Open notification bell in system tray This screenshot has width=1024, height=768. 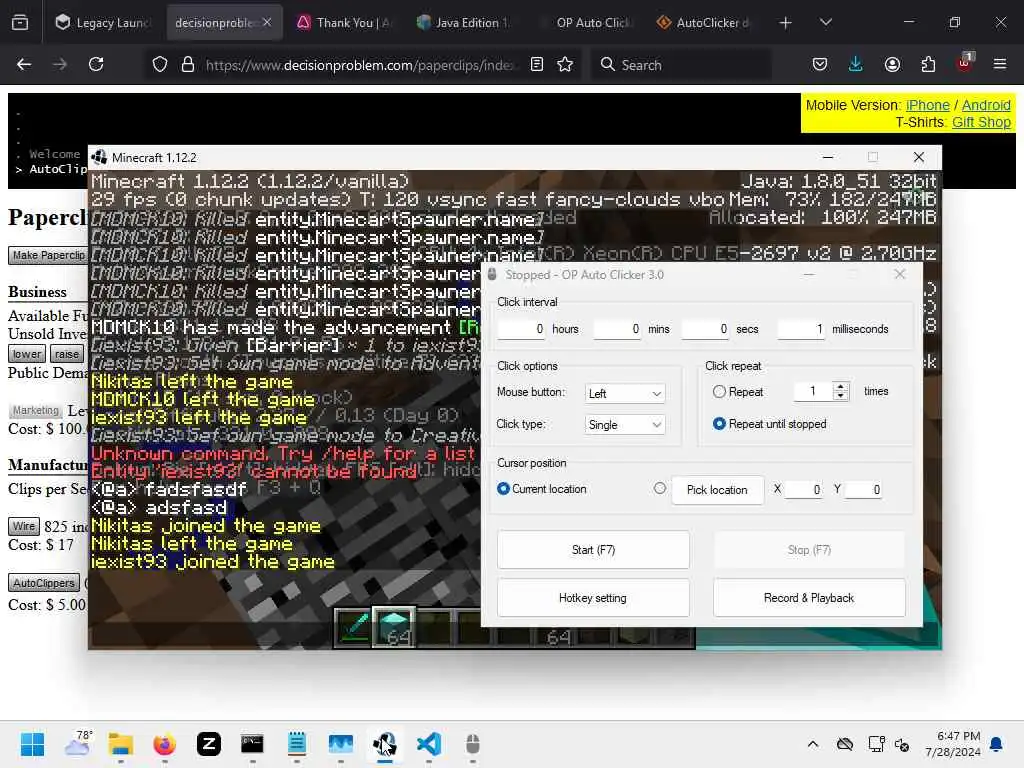tap(997, 744)
